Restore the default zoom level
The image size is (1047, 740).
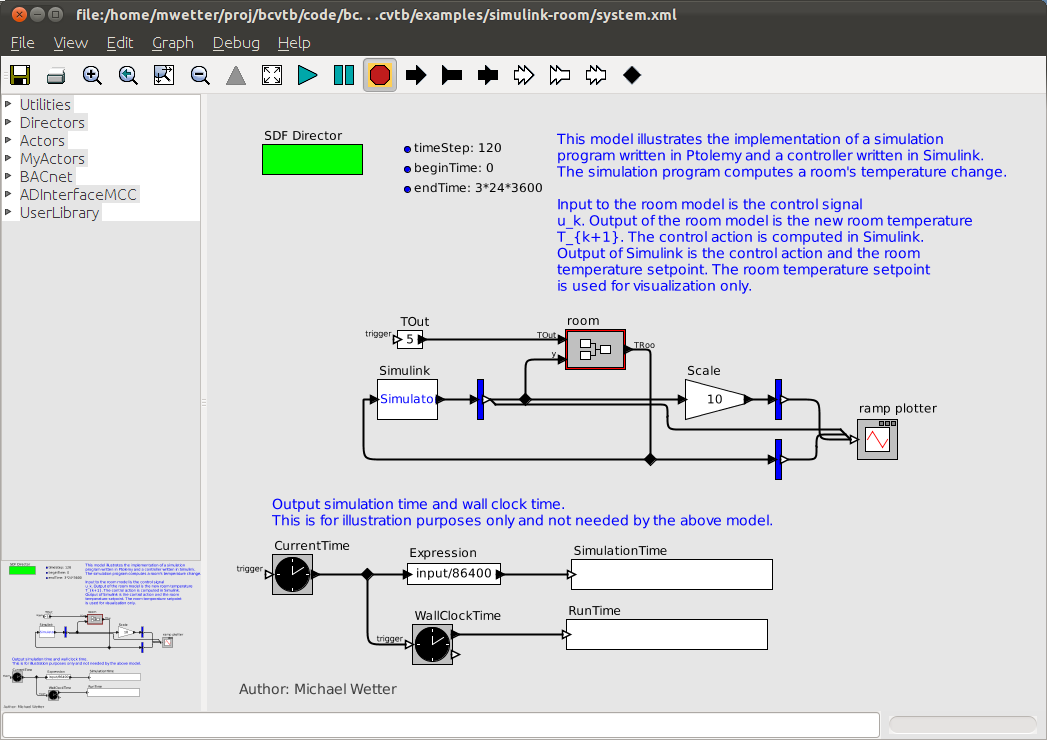coord(127,74)
